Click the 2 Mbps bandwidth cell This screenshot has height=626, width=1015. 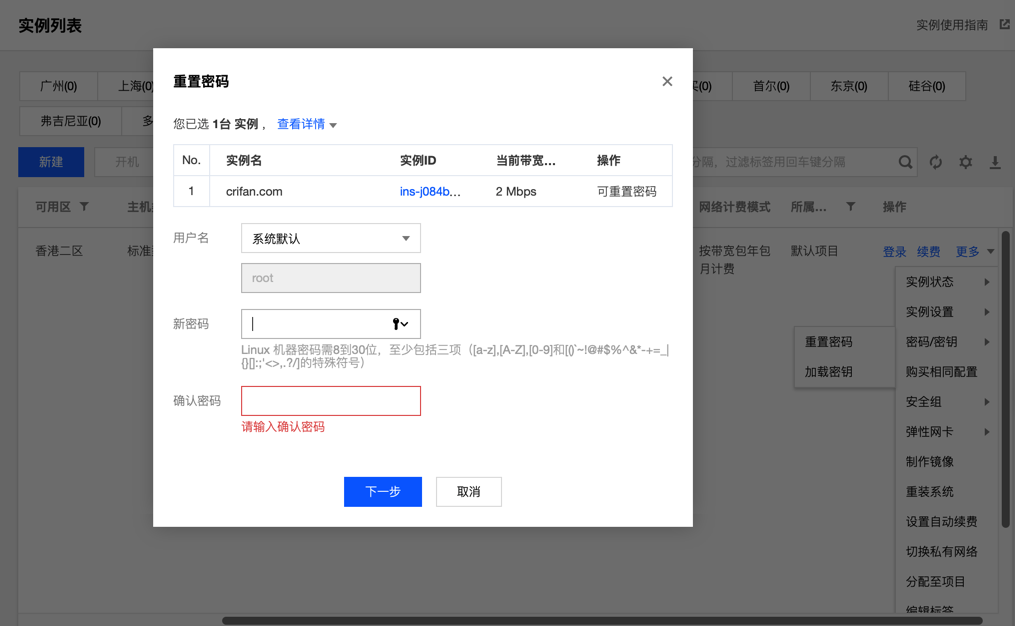point(516,192)
